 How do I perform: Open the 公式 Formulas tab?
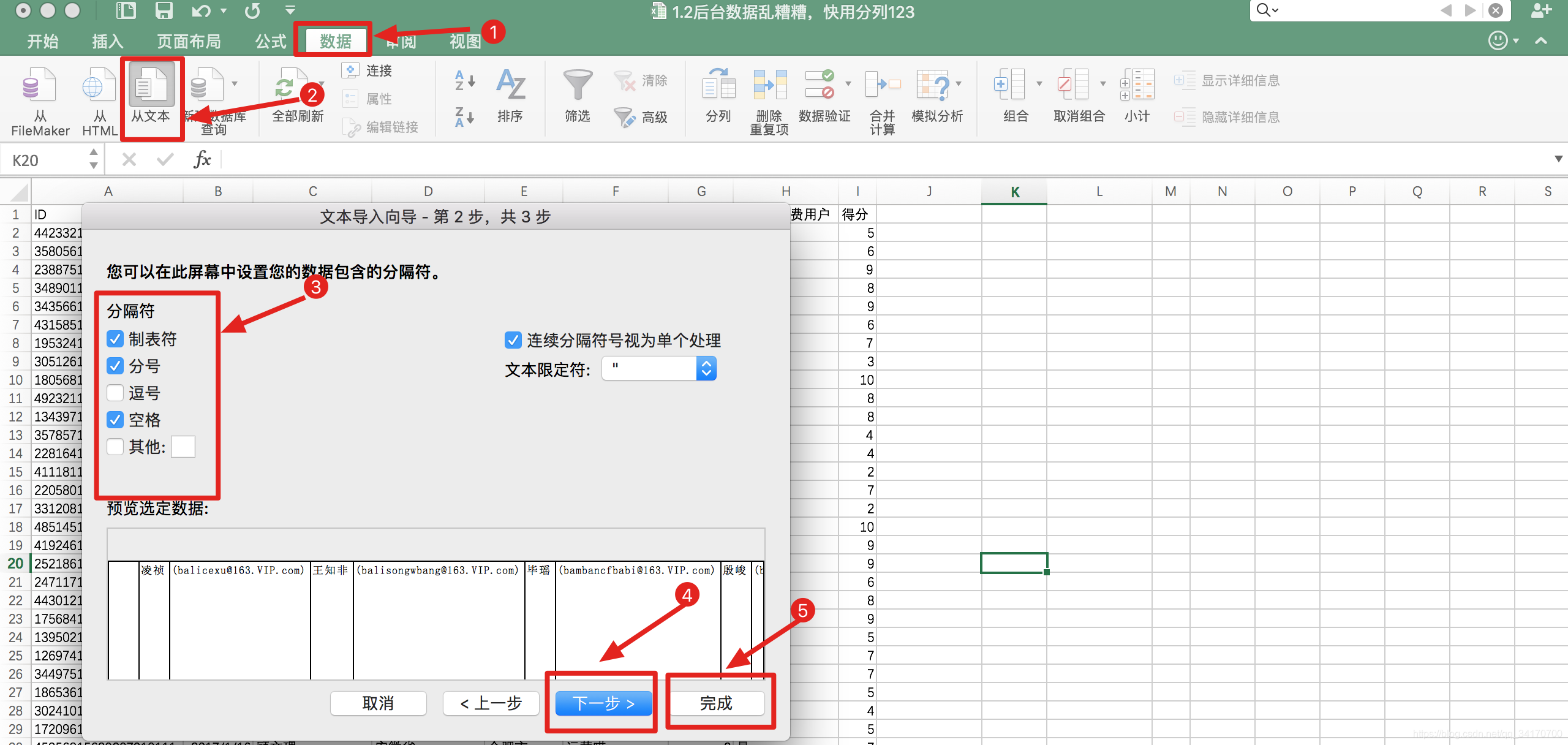[x=271, y=41]
